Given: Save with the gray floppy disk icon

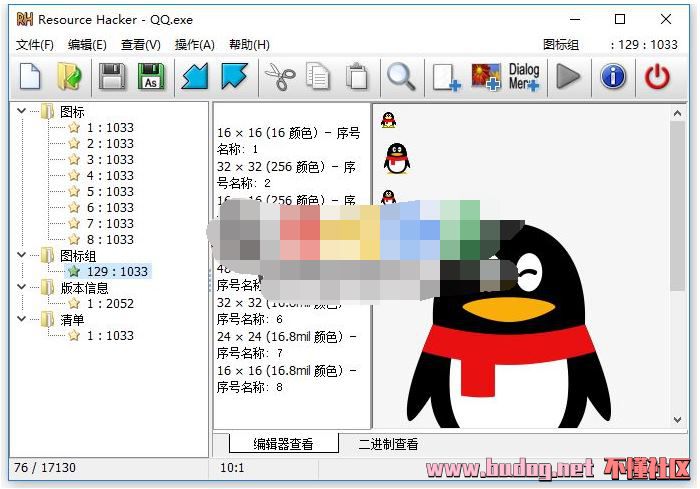Looking at the screenshot, I should point(112,77).
